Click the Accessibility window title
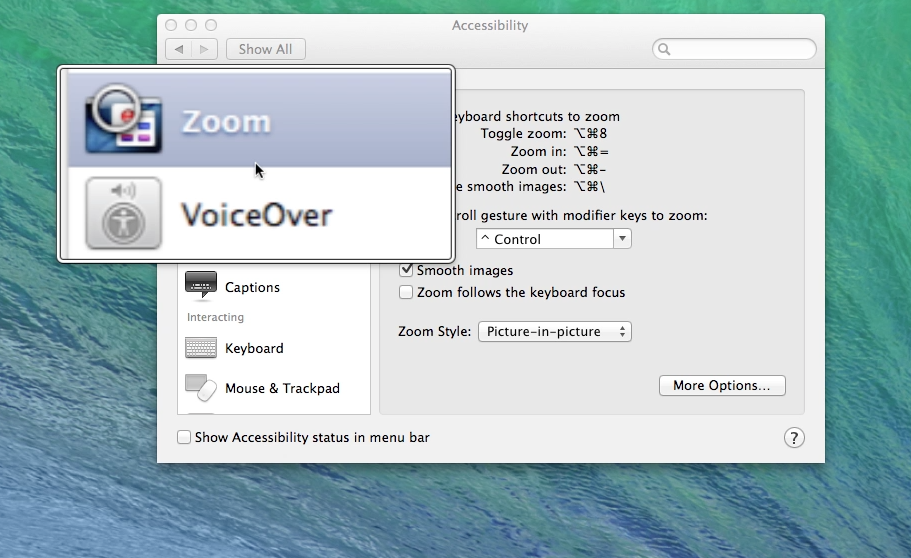 point(490,26)
